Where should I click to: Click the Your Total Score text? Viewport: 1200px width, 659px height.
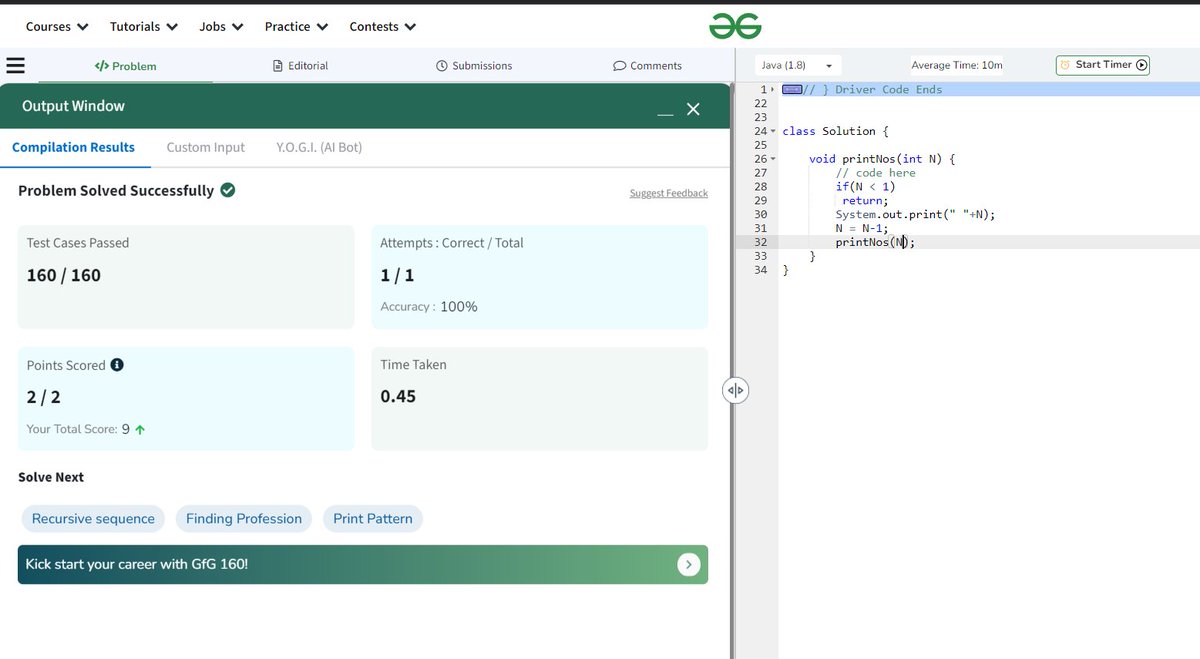click(x=78, y=430)
